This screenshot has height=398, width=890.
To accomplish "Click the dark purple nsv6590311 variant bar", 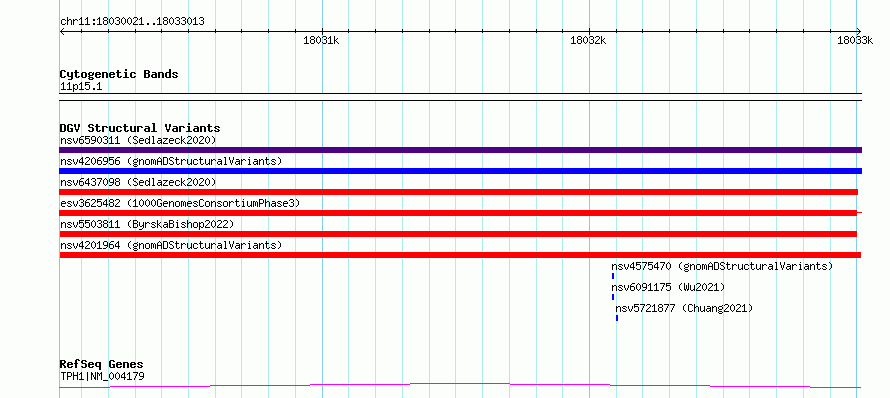I will (x=460, y=150).
